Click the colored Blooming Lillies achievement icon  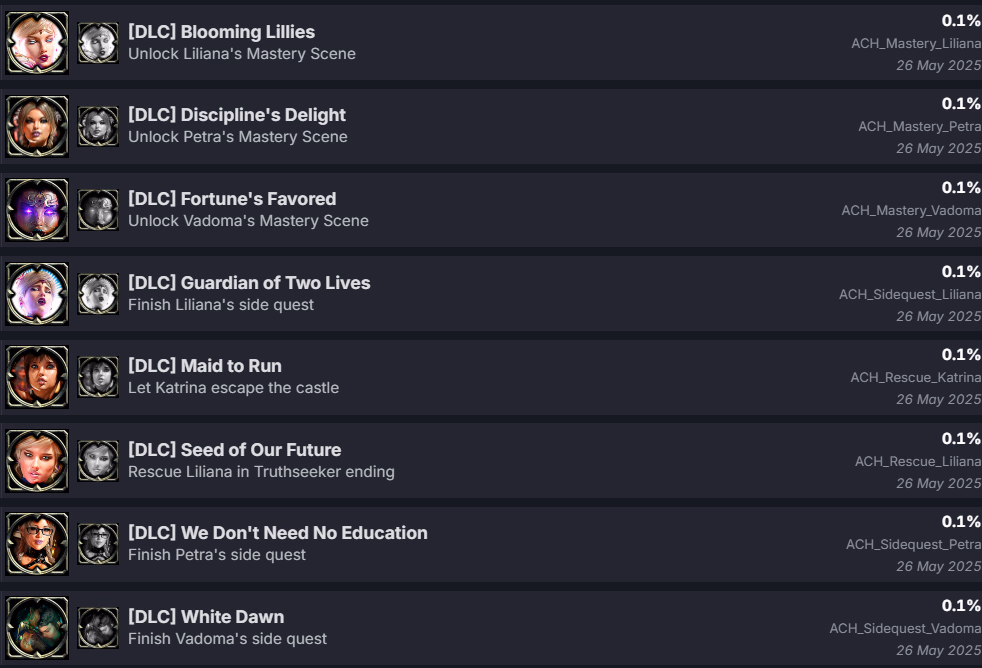point(37,43)
